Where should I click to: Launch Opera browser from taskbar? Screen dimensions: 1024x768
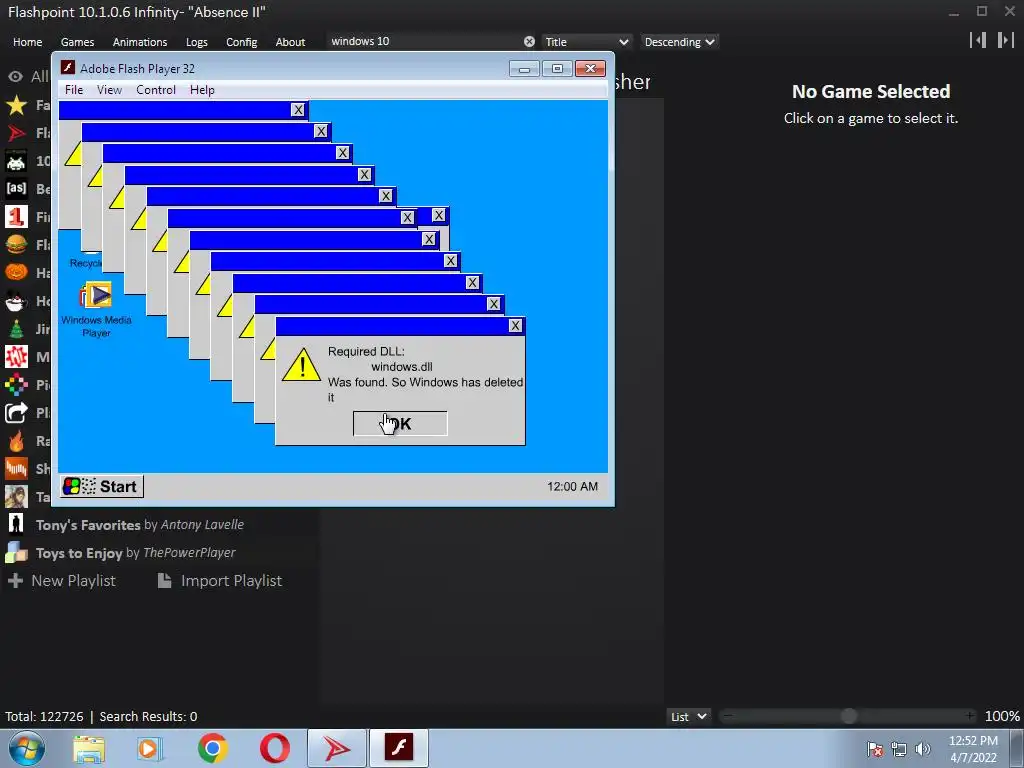point(274,748)
